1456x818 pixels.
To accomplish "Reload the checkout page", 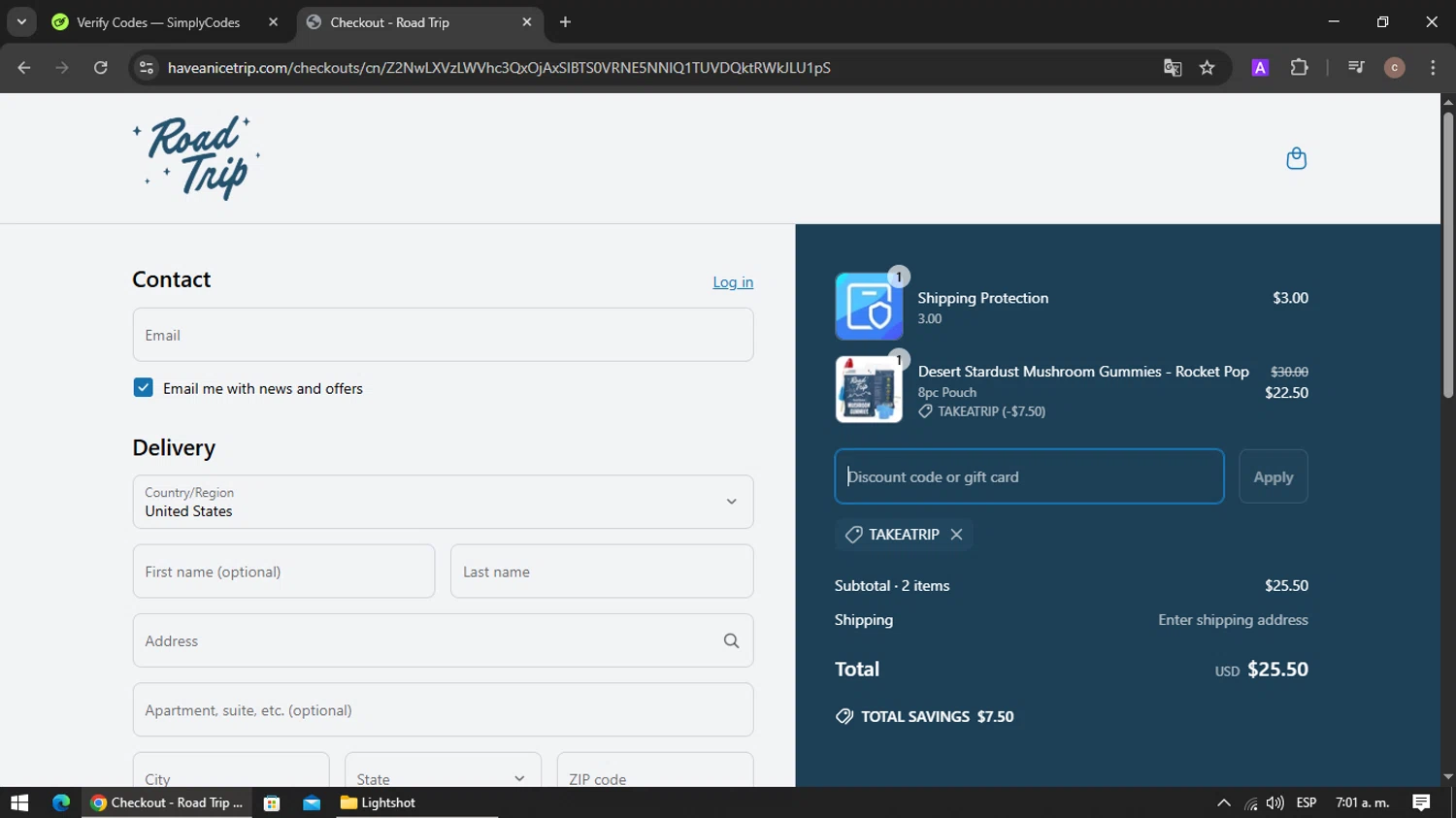I will click(101, 67).
